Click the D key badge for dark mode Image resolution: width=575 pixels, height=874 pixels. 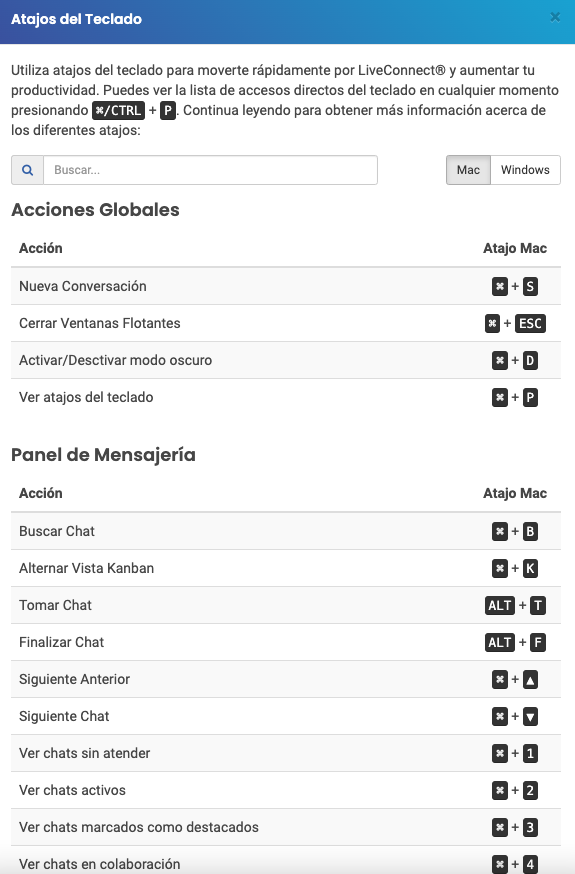tap(530, 361)
